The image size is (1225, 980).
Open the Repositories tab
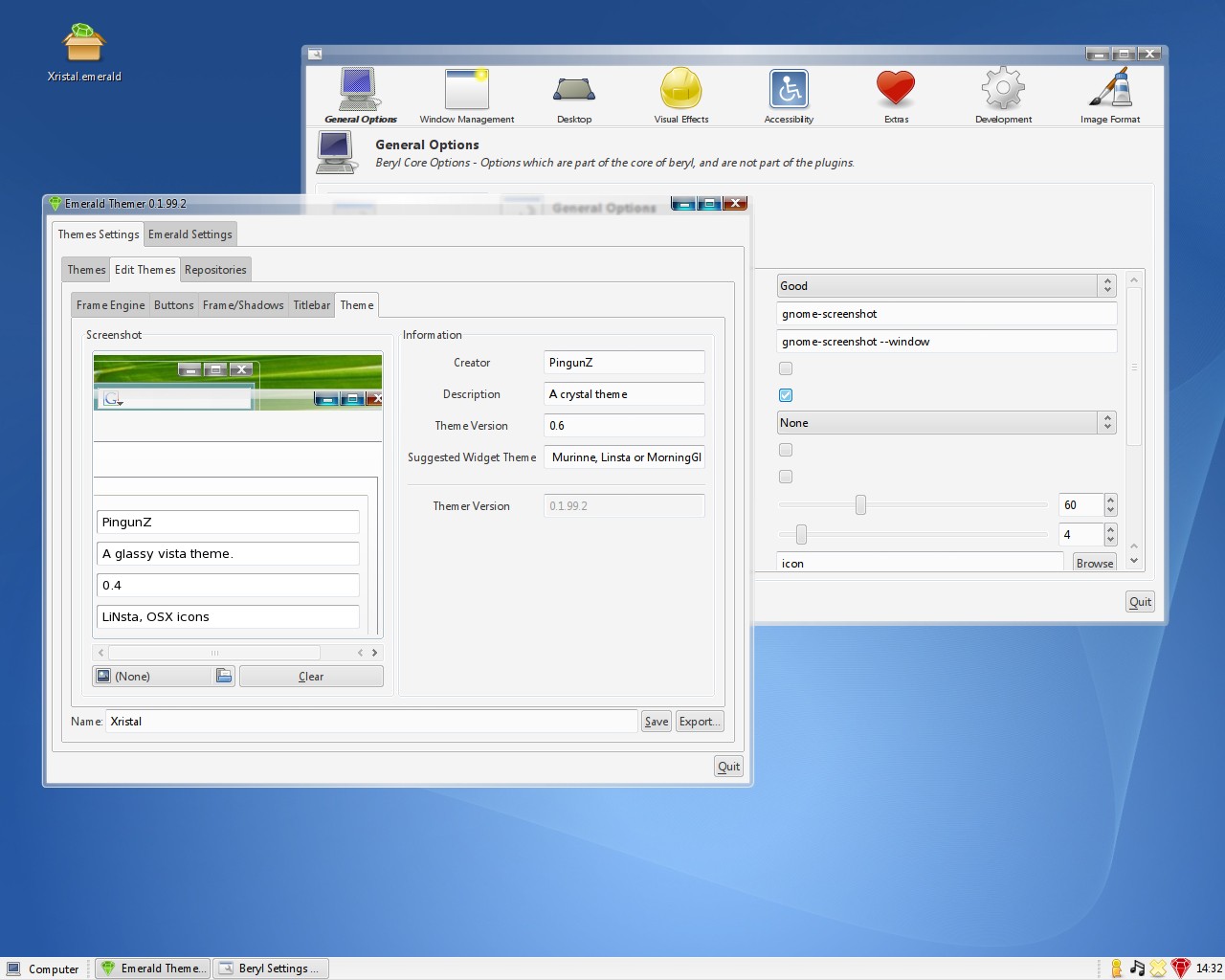(x=215, y=270)
